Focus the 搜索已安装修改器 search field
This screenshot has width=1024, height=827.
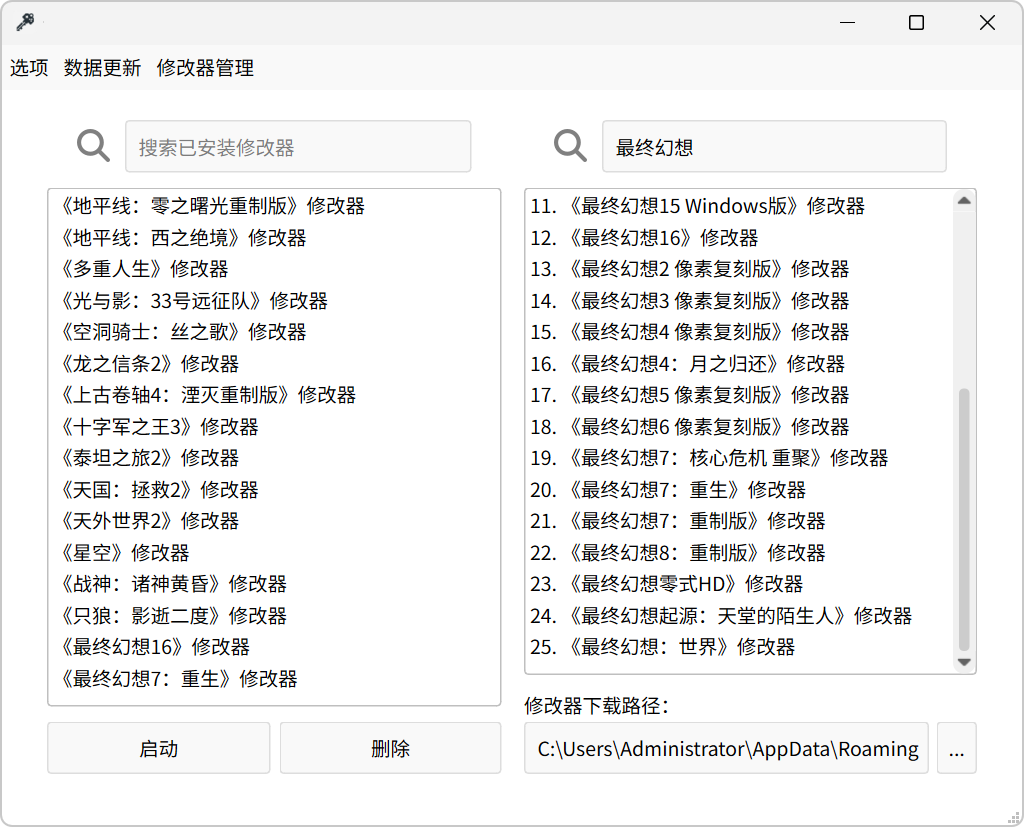[x=298, y=146]
